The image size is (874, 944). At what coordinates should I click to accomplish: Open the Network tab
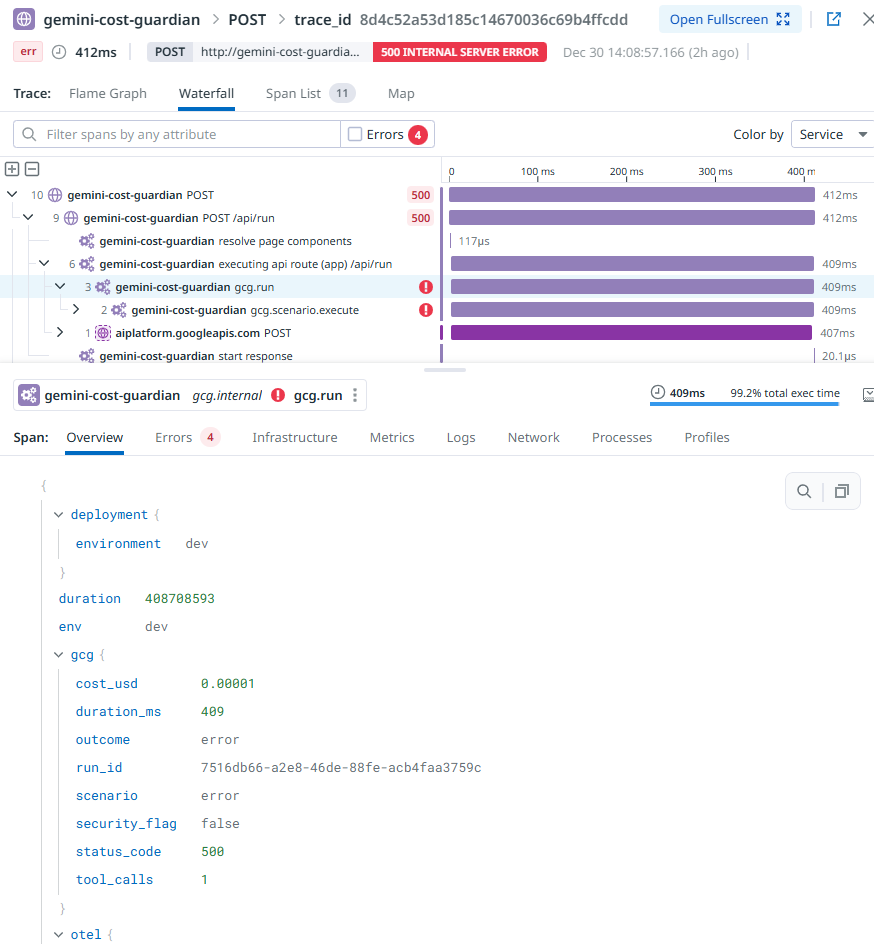point(533,438)
